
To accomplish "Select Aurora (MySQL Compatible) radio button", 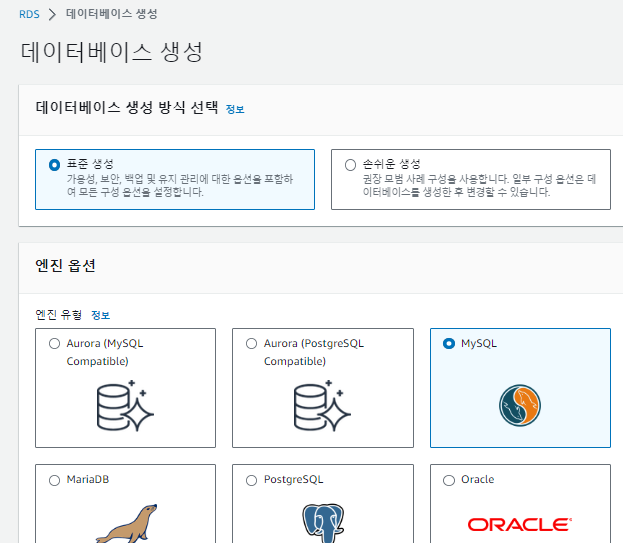I will click(54, 344).
